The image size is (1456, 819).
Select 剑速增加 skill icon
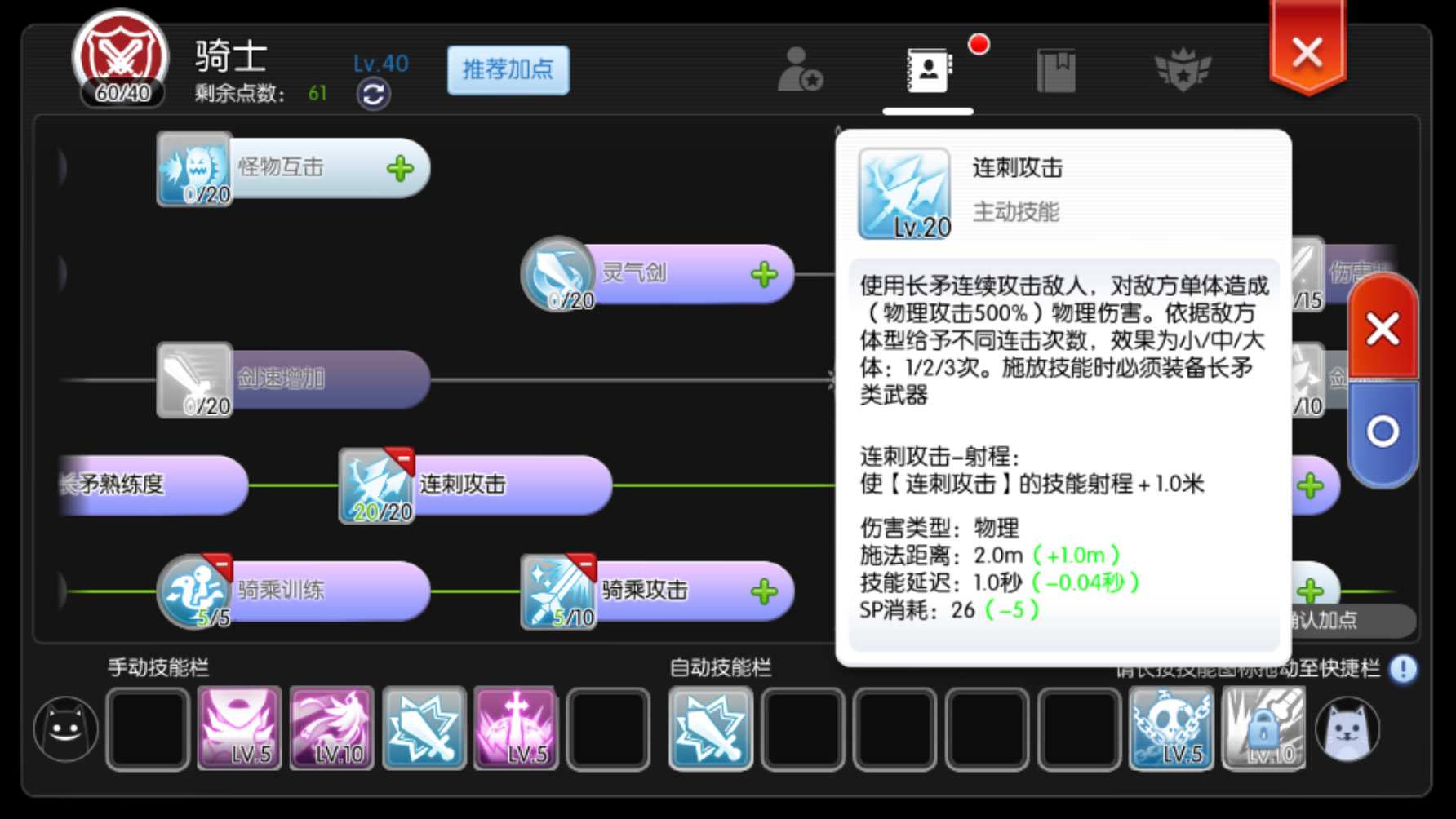click(x=194, y=380)
